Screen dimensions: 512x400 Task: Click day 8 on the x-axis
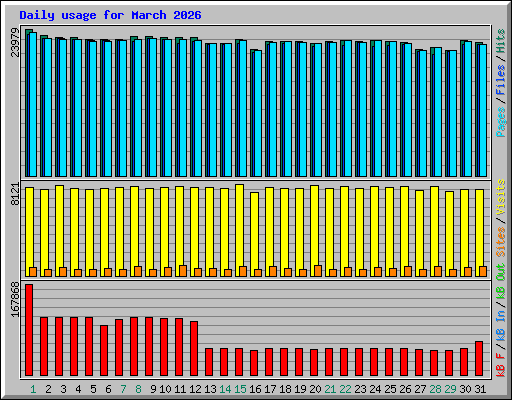(138, 389)
